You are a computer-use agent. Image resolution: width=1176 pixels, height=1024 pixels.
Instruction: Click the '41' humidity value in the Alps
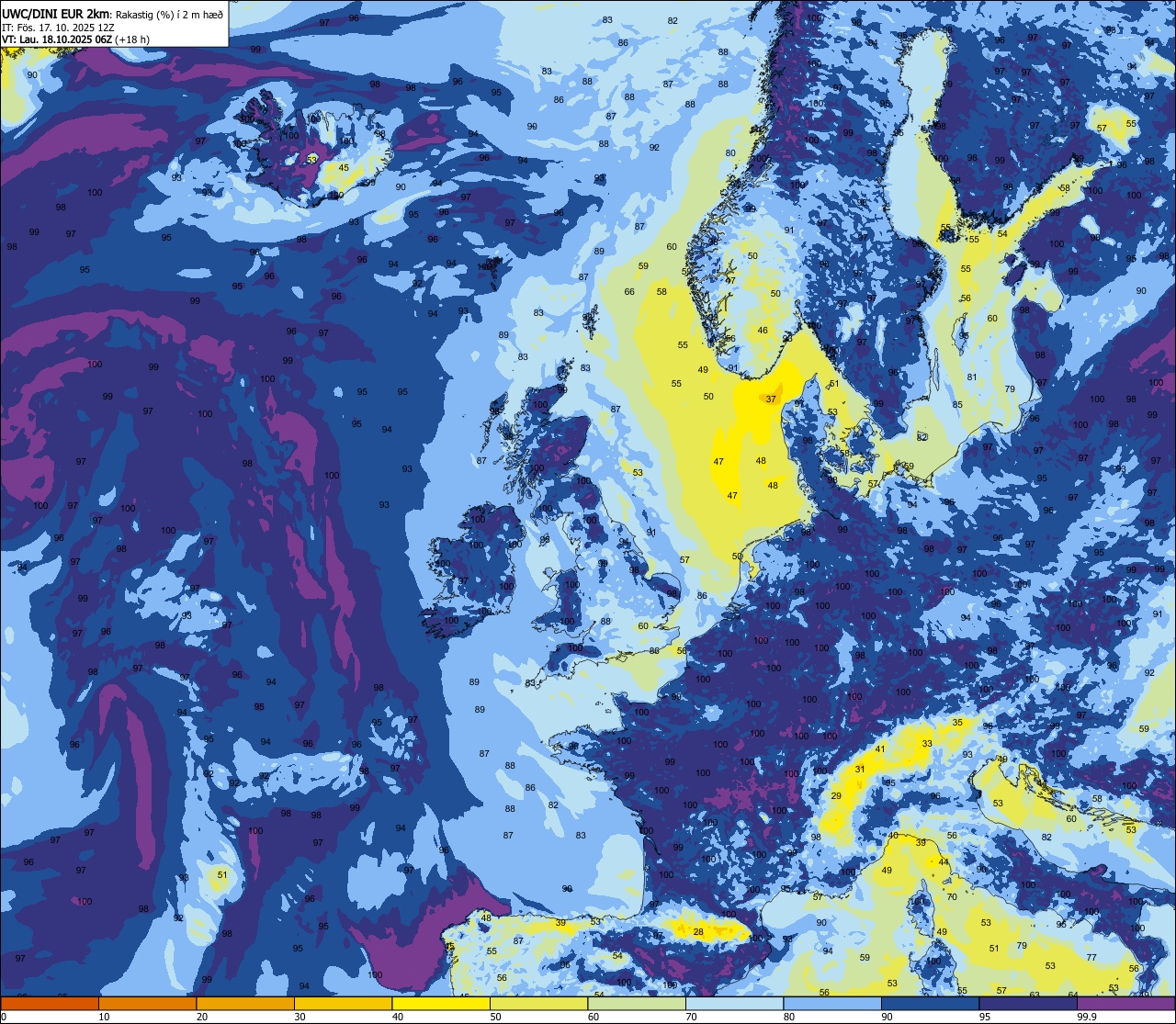(x=880, y=749)
